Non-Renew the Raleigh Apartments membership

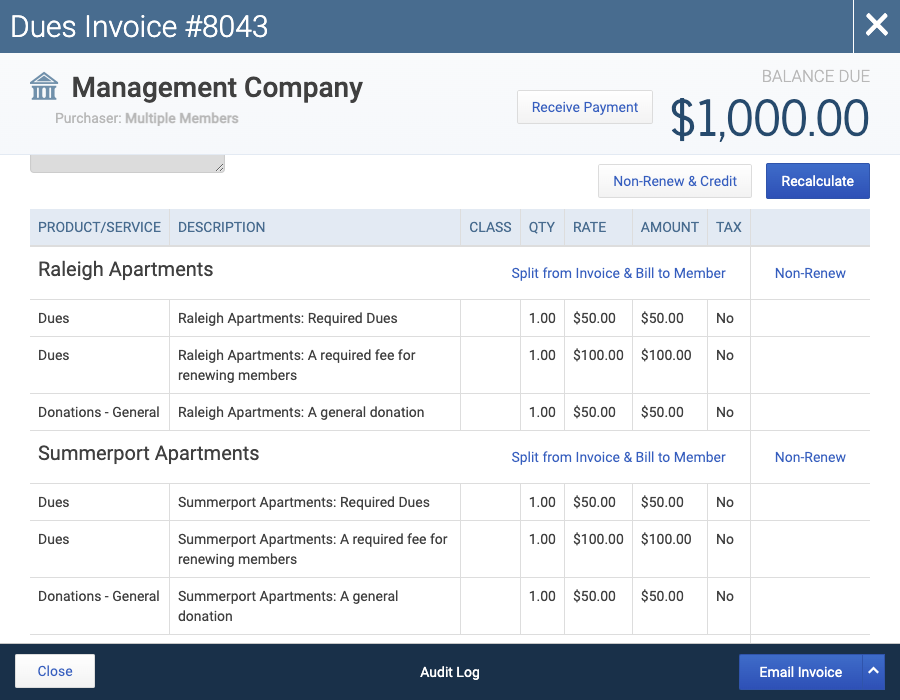[810, 273]
